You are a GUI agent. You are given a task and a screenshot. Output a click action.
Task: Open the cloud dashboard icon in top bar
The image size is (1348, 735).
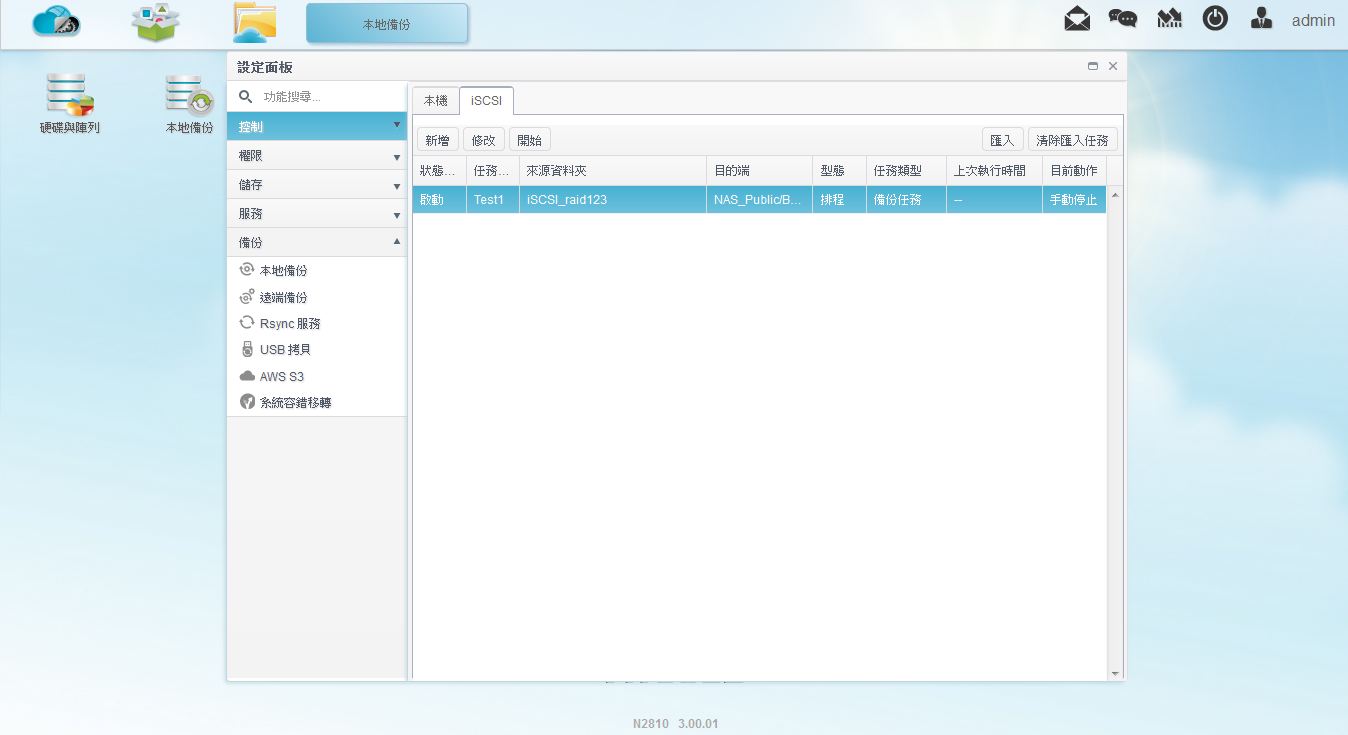tap(56, 21)
